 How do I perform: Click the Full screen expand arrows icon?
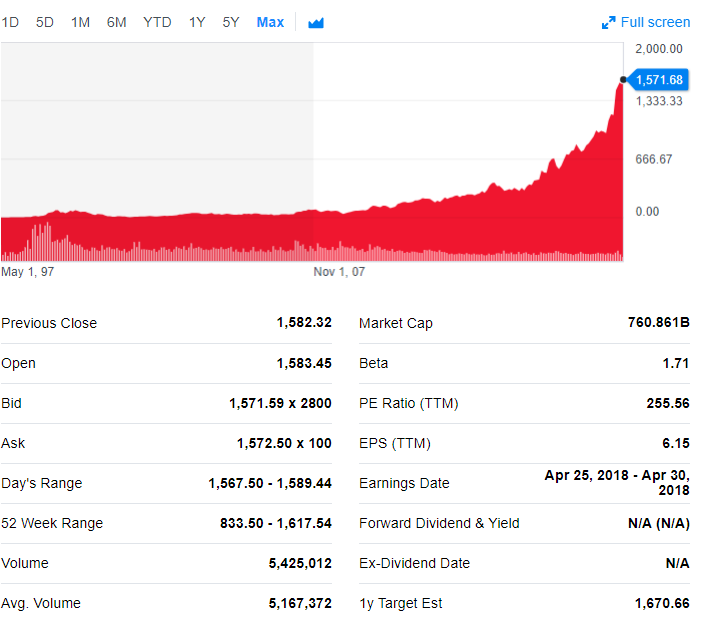(608, 23)
